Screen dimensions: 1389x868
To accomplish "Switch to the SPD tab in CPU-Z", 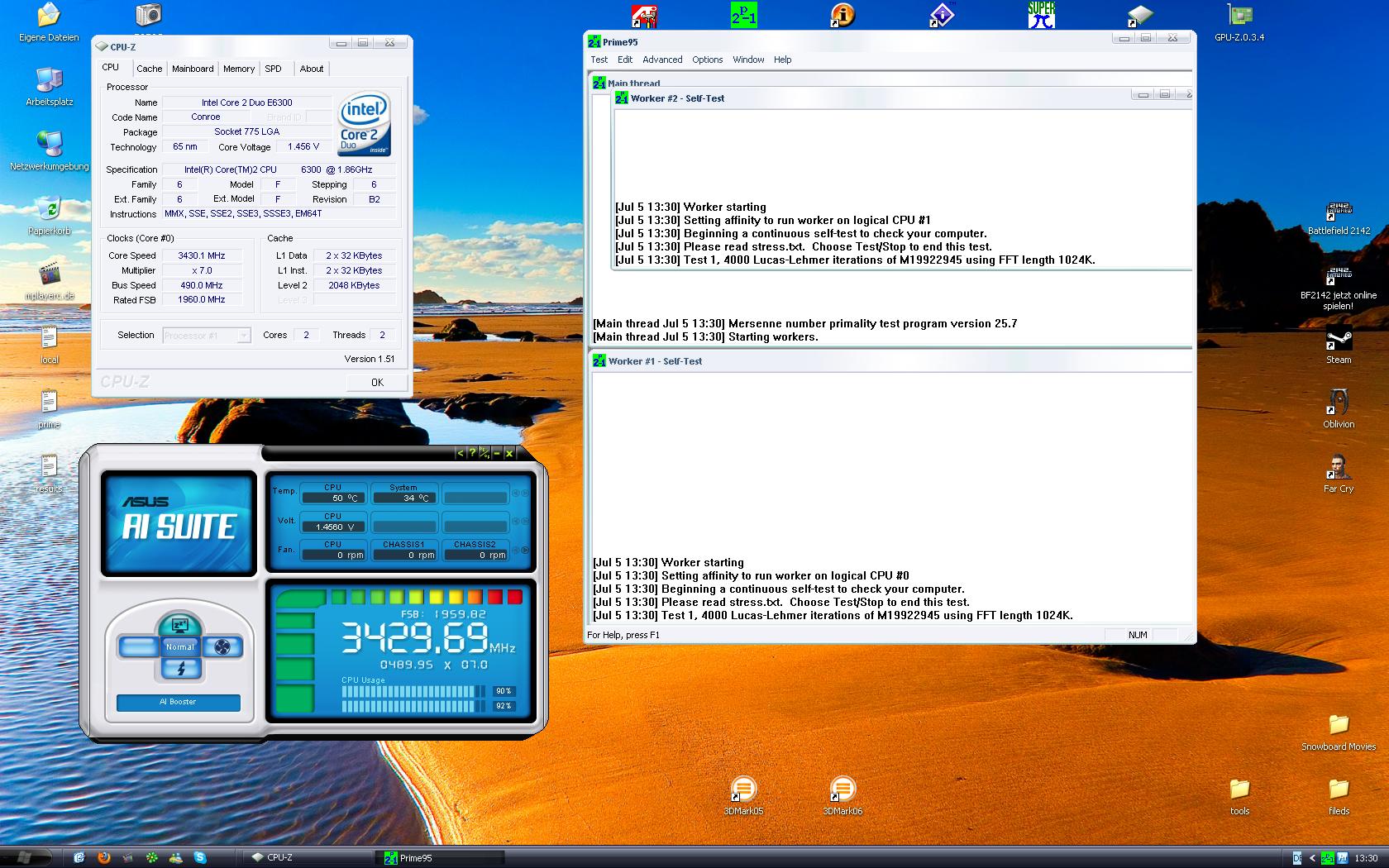I will click(x=273, y=69).
